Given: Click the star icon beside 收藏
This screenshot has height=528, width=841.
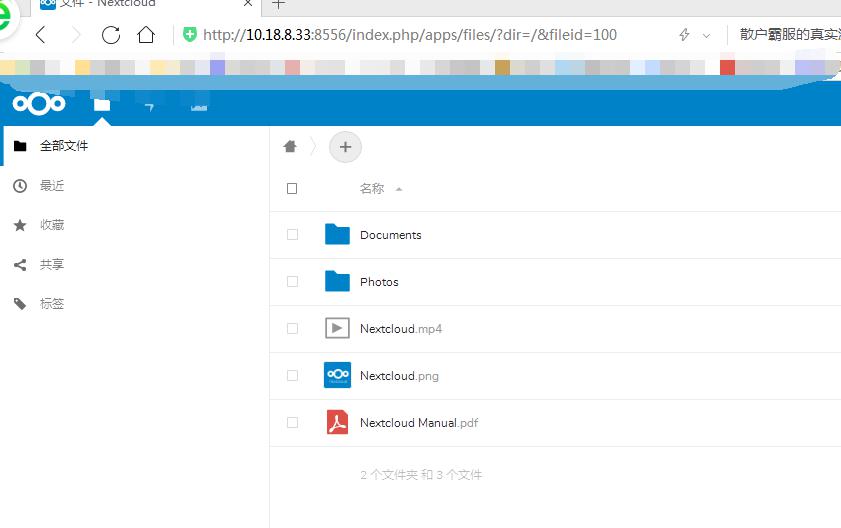Looking at the screenshot, I should point(20,225).
